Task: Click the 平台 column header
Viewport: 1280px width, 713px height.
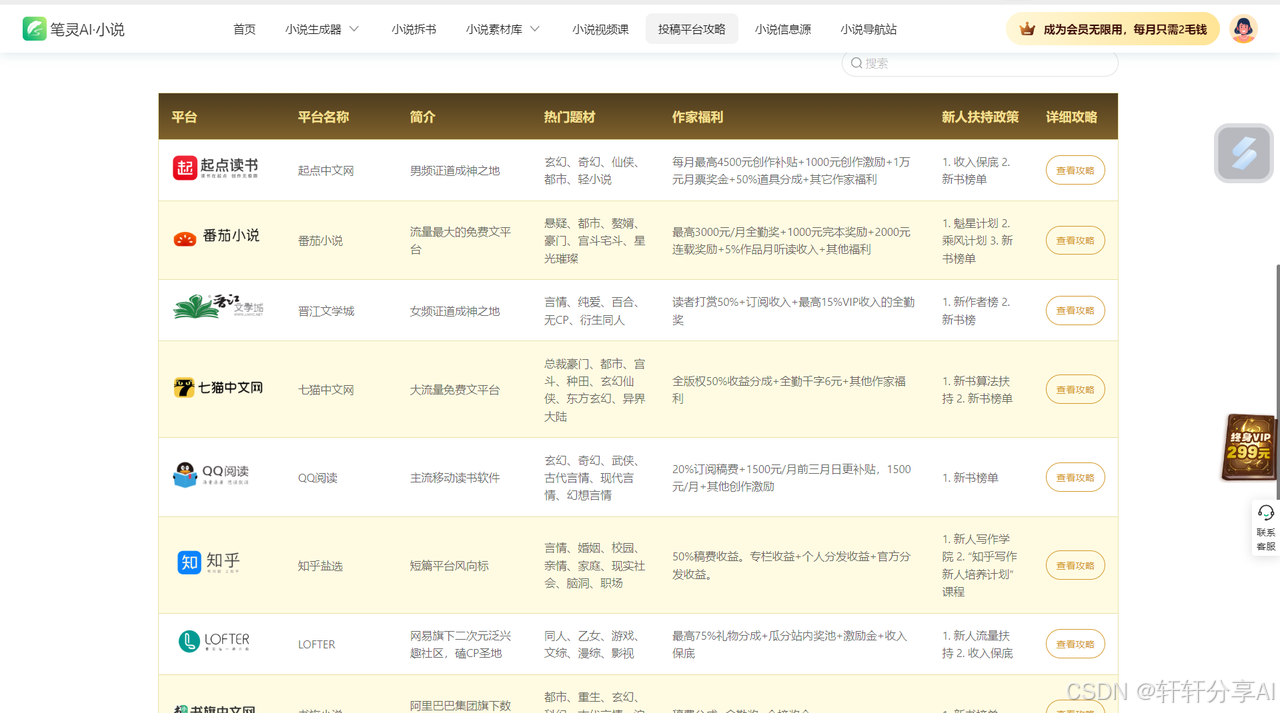Action: pyautogui.click(x=184, y=117)
